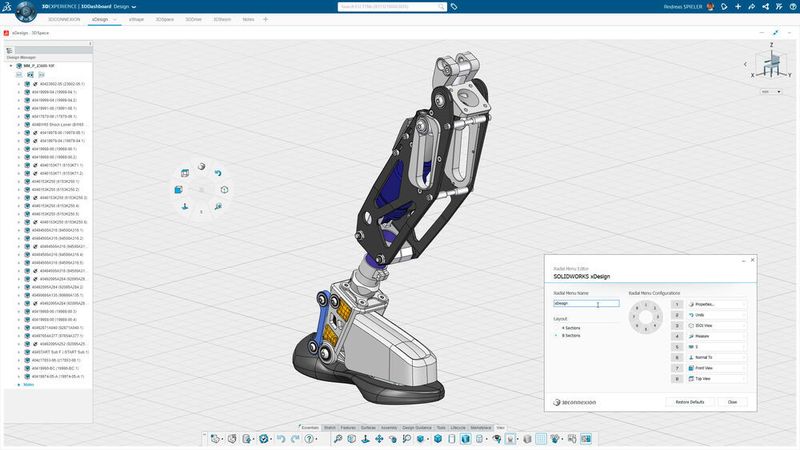Viewport: 800px width, 450px height.
Task: Click the sphere Properties icon in radial menu
Action: (x=202, y=166)
